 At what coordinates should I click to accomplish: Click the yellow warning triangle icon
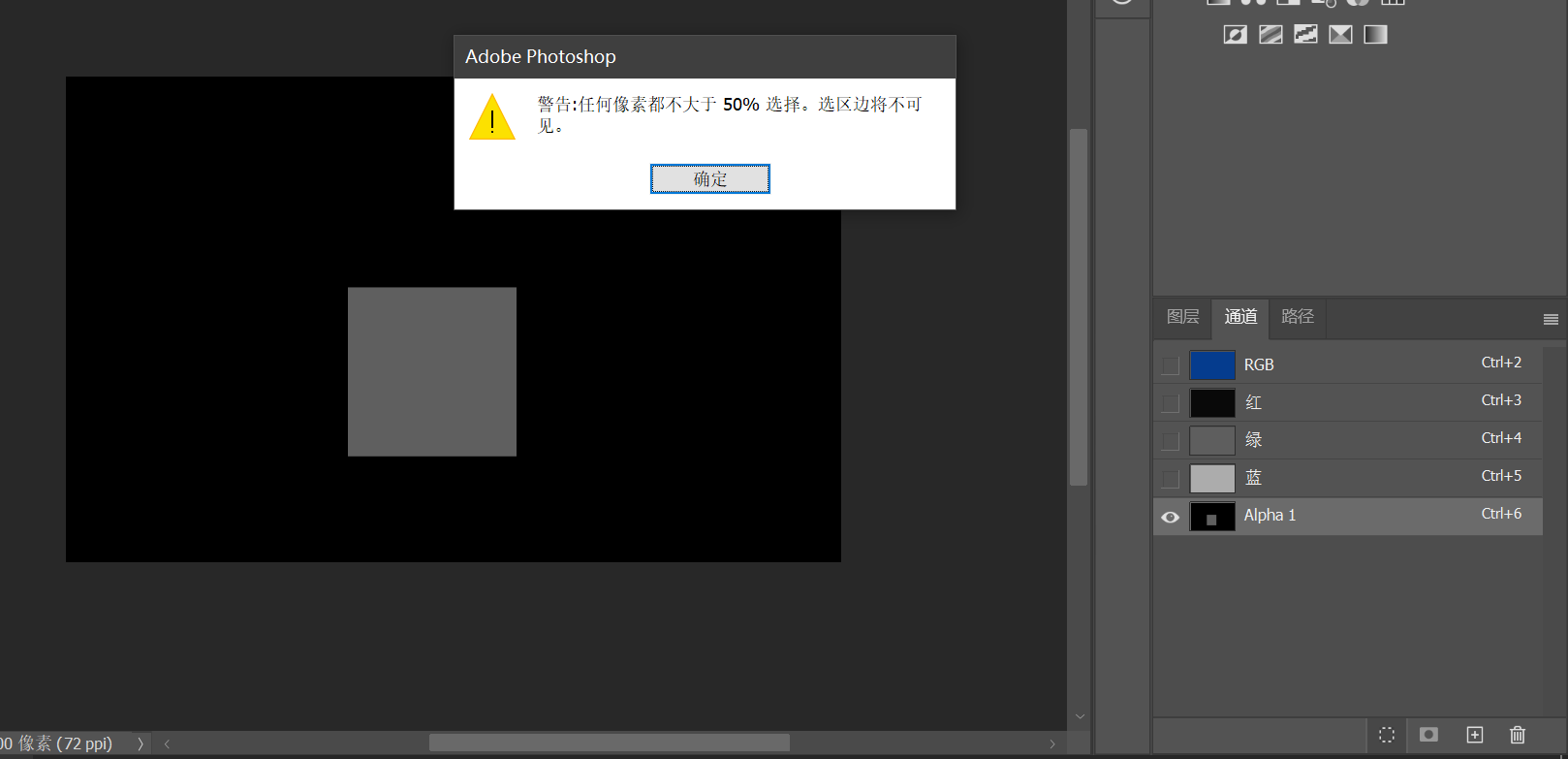[492, 117]
